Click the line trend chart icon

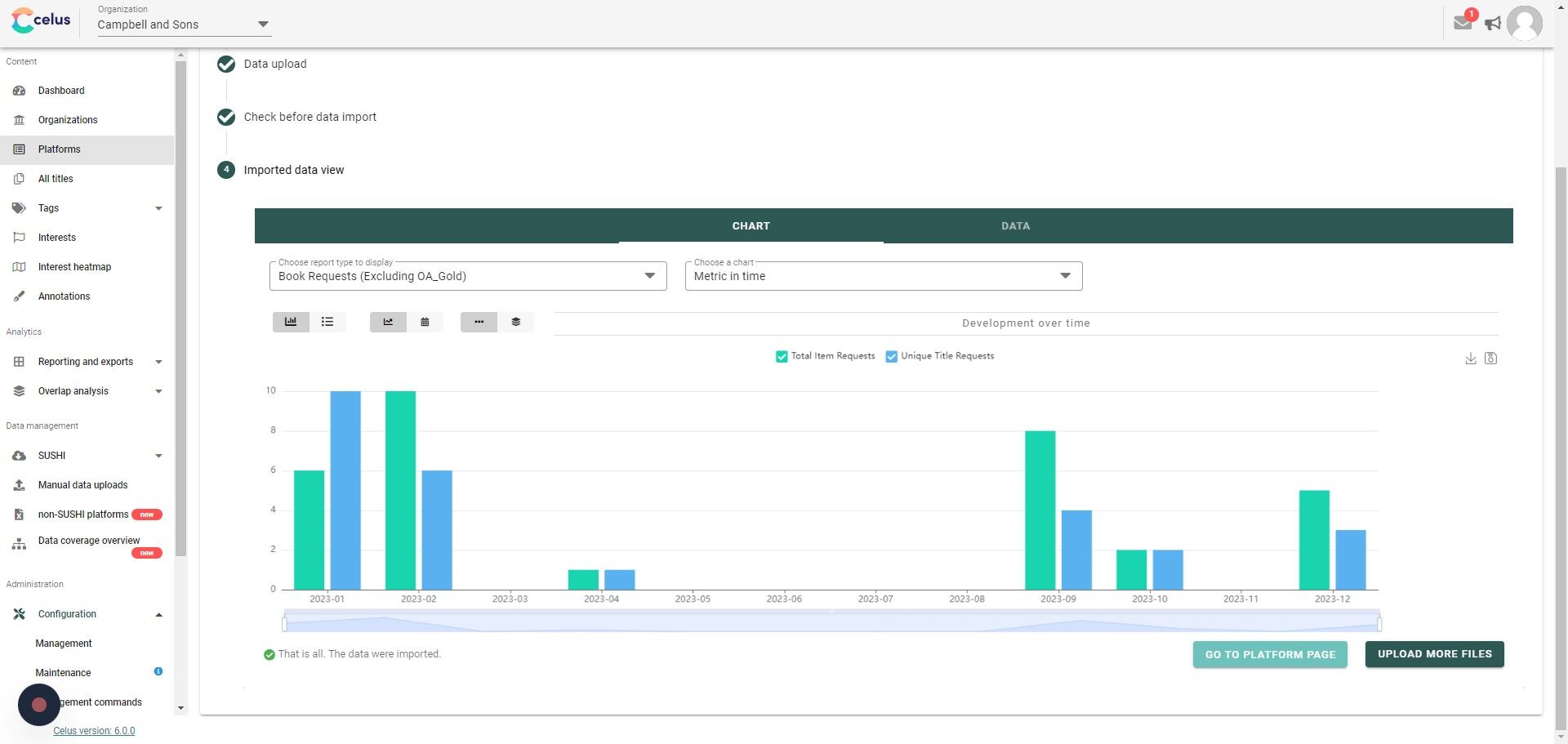coord(388,322)
